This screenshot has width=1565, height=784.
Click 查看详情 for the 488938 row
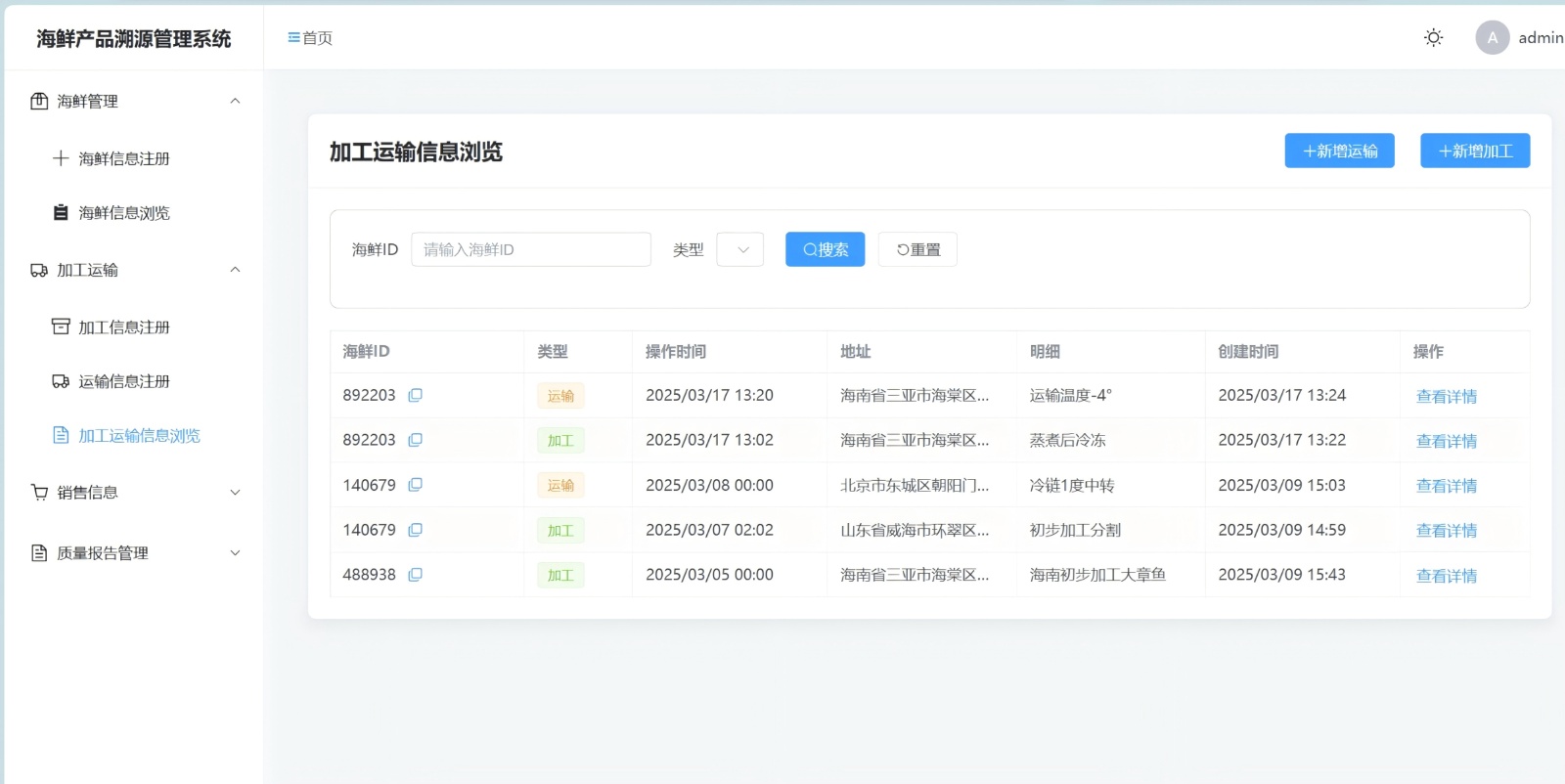[x=1446, y=576]
